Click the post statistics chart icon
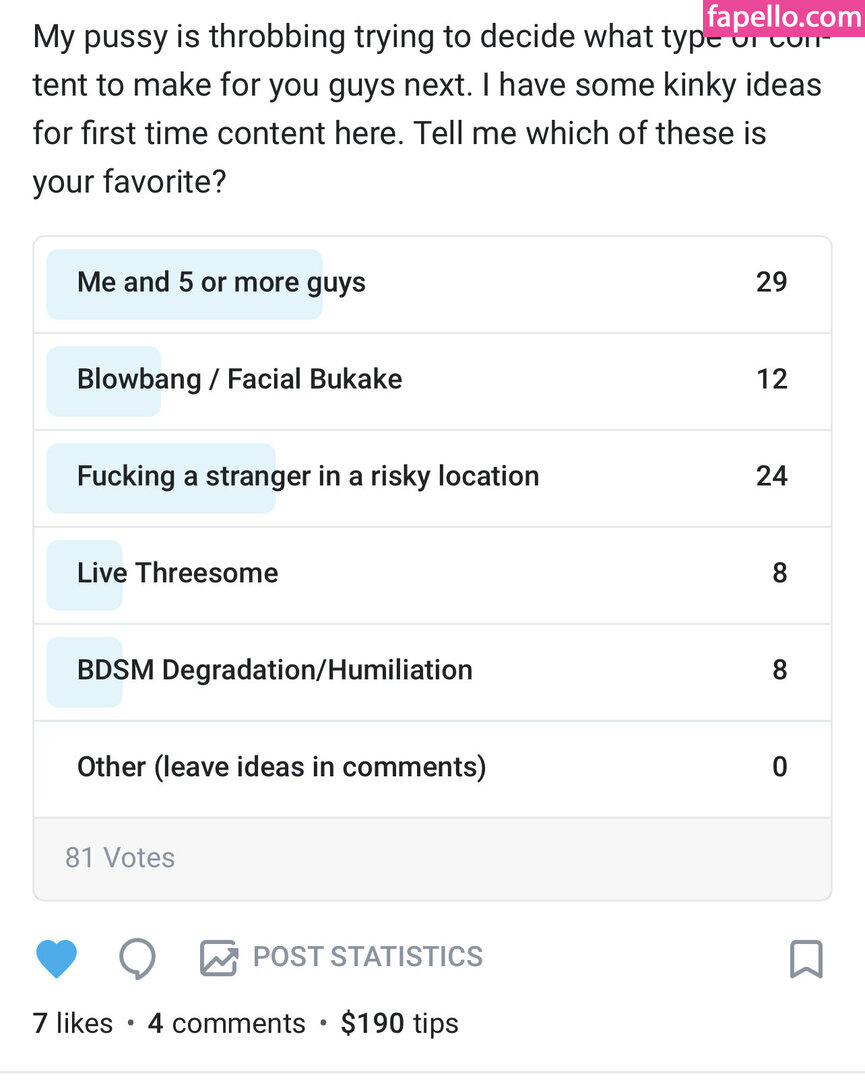The height and width of the screenshot is (1080, 865). click(218, 958)
